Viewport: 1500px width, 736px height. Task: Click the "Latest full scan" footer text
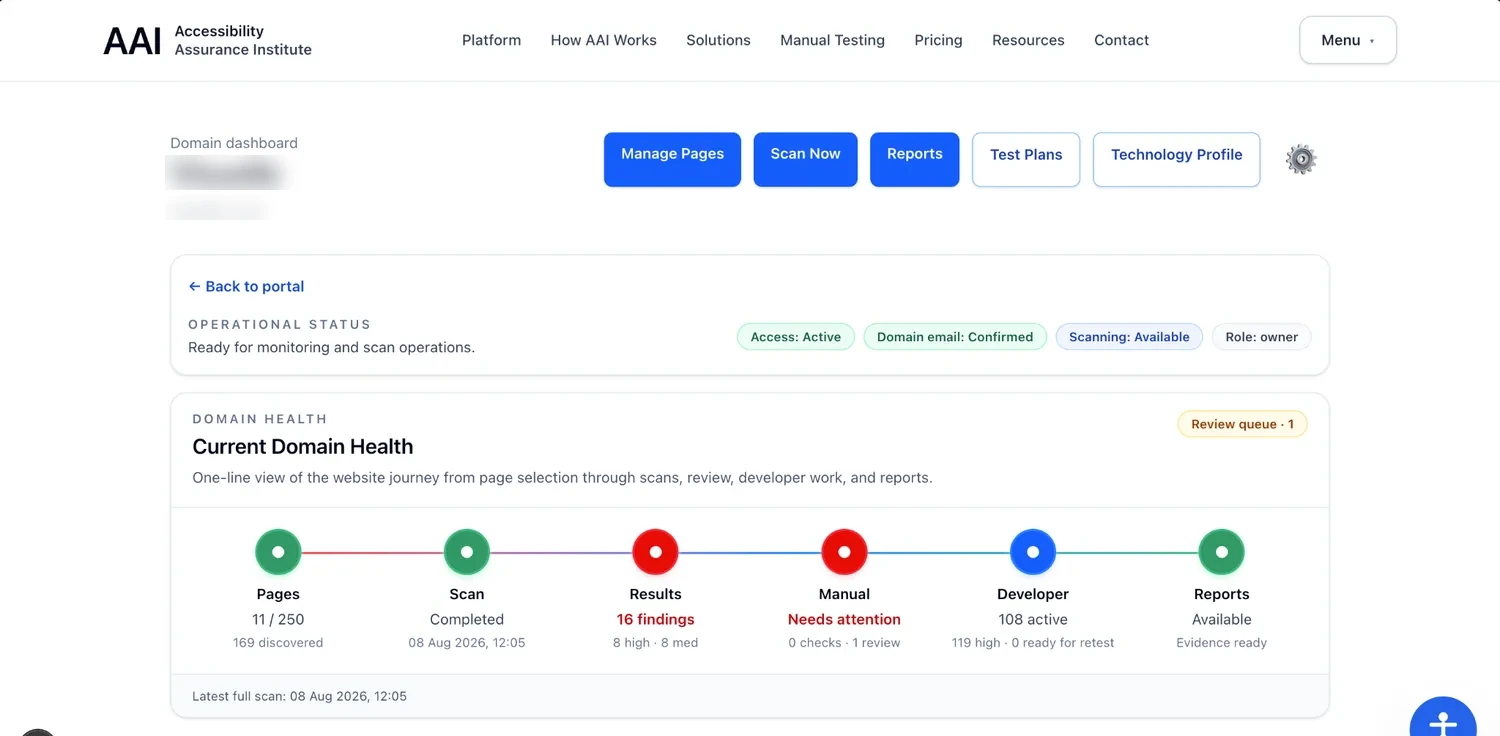click(x=299, y=696)
